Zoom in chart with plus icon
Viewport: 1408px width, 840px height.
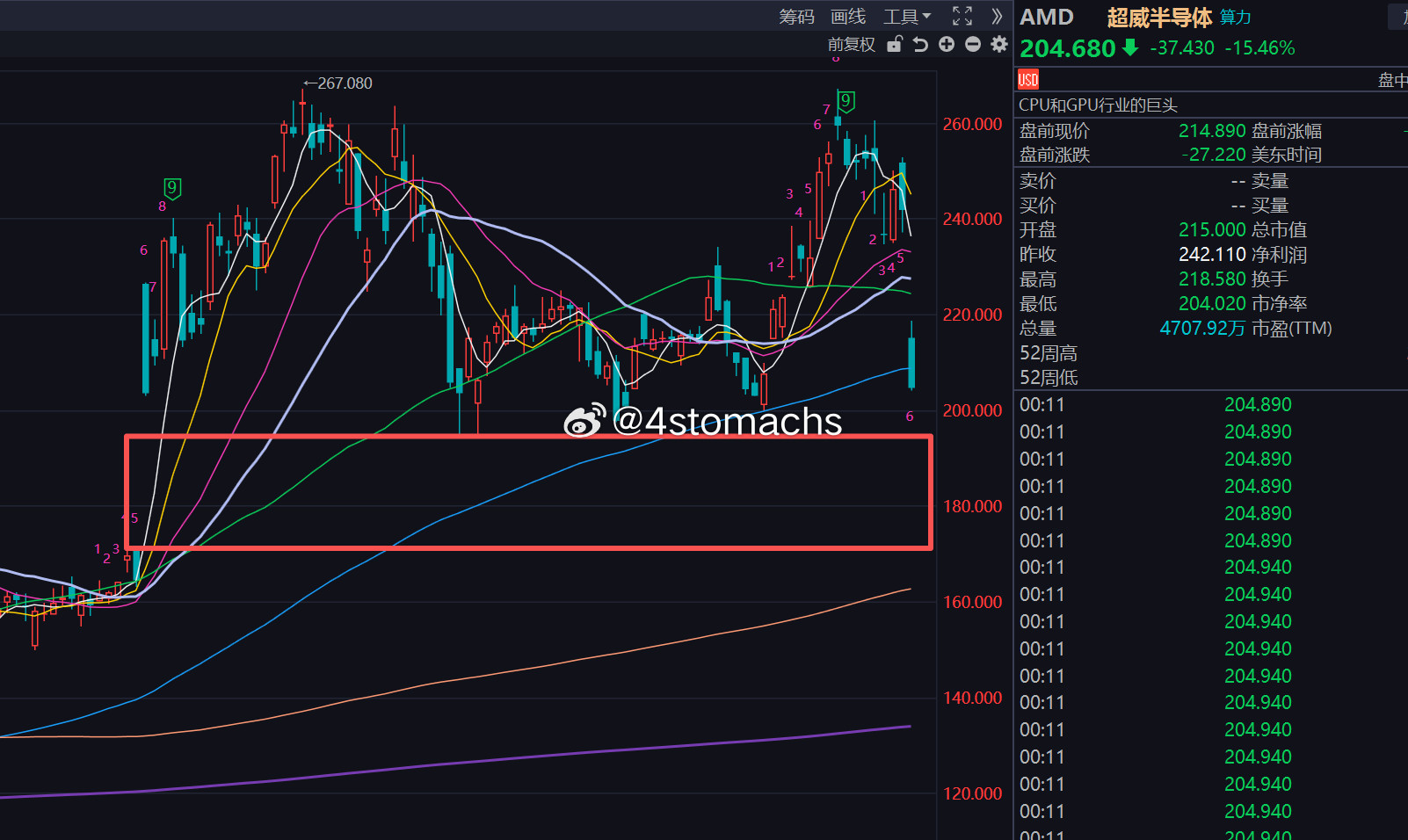(x=947, y=44)
